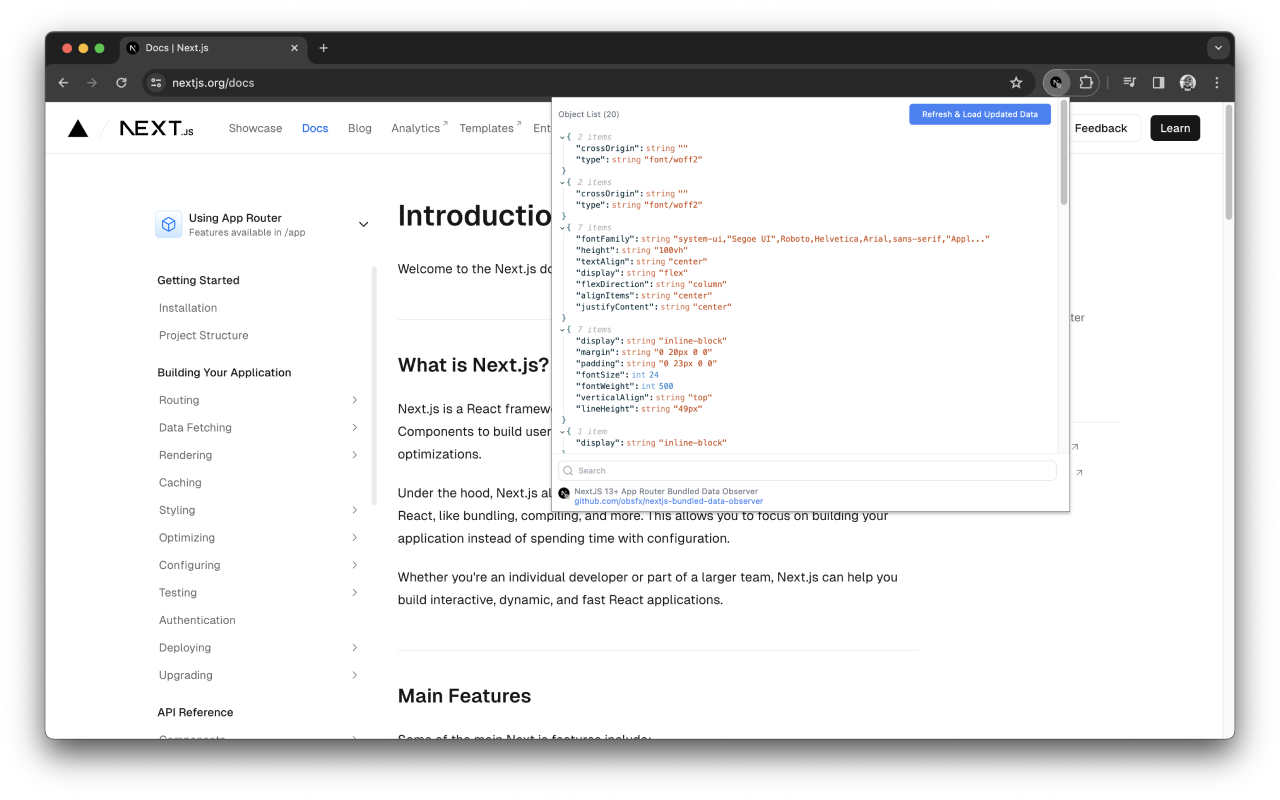Open the Data Fetching sidebar link
Viewport: 1280px width, 800px height.
click(x=195, y=428)
